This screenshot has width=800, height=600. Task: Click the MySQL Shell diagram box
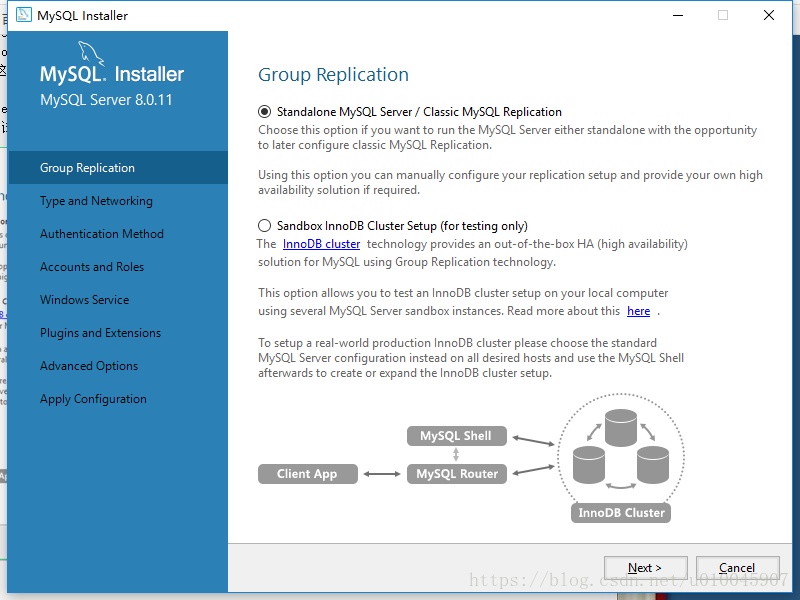tap(457, 436)
